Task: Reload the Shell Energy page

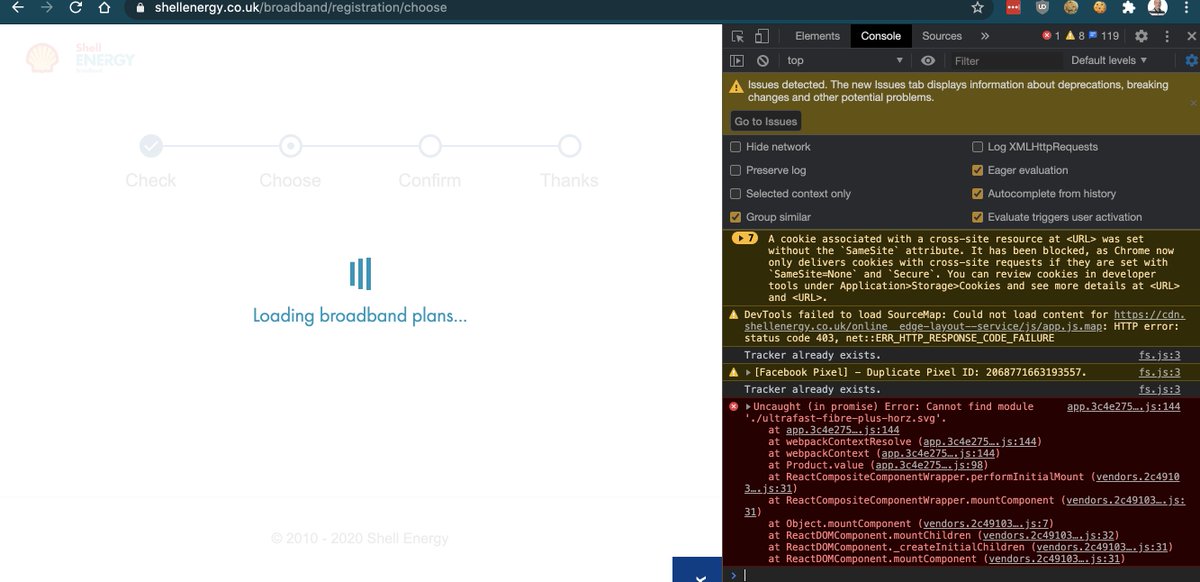Action: pos(76,7)
